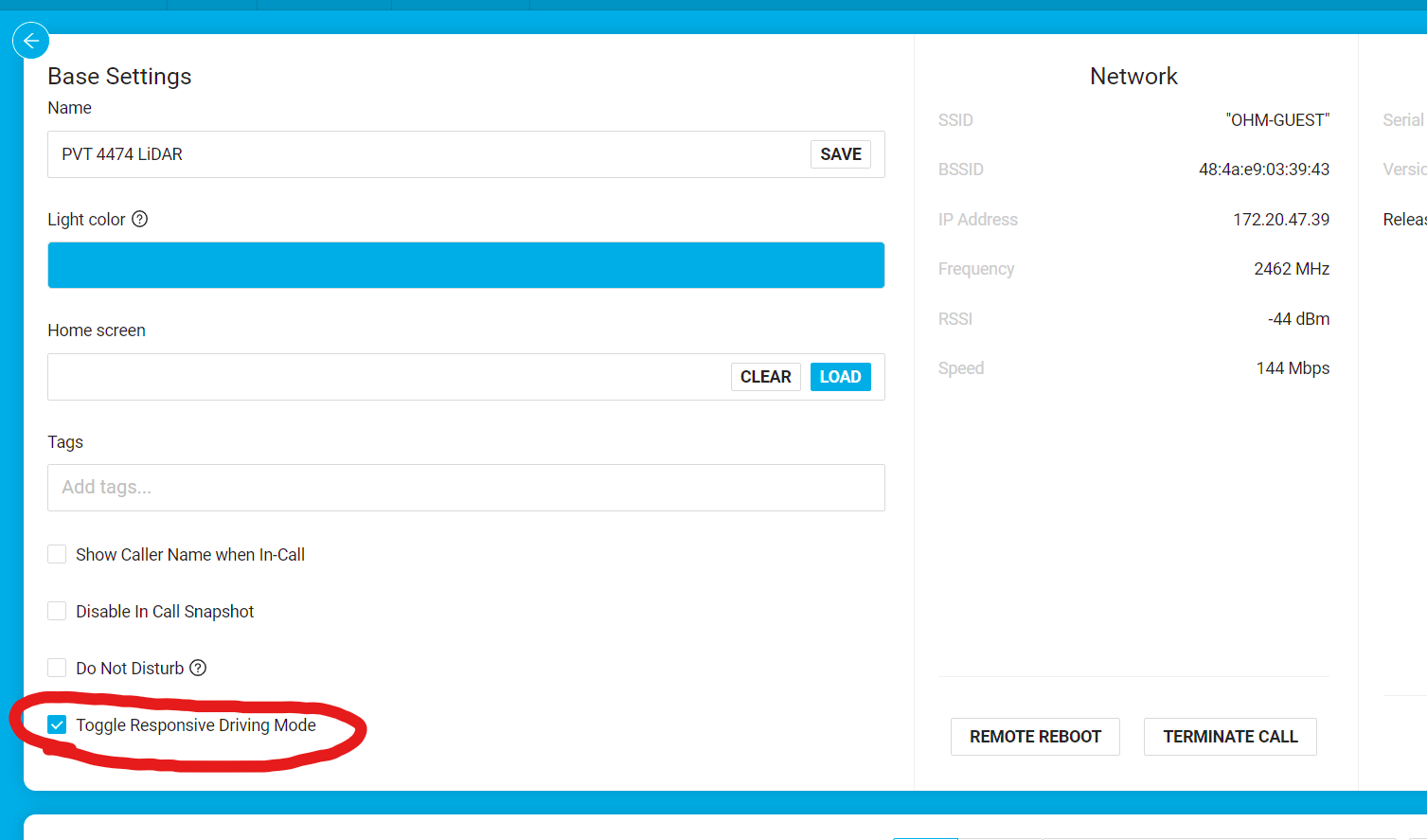Open the Light color blue swatch bar
Image resolution: width=1427 pixels, height=840 pixels.
pos(466,265)
